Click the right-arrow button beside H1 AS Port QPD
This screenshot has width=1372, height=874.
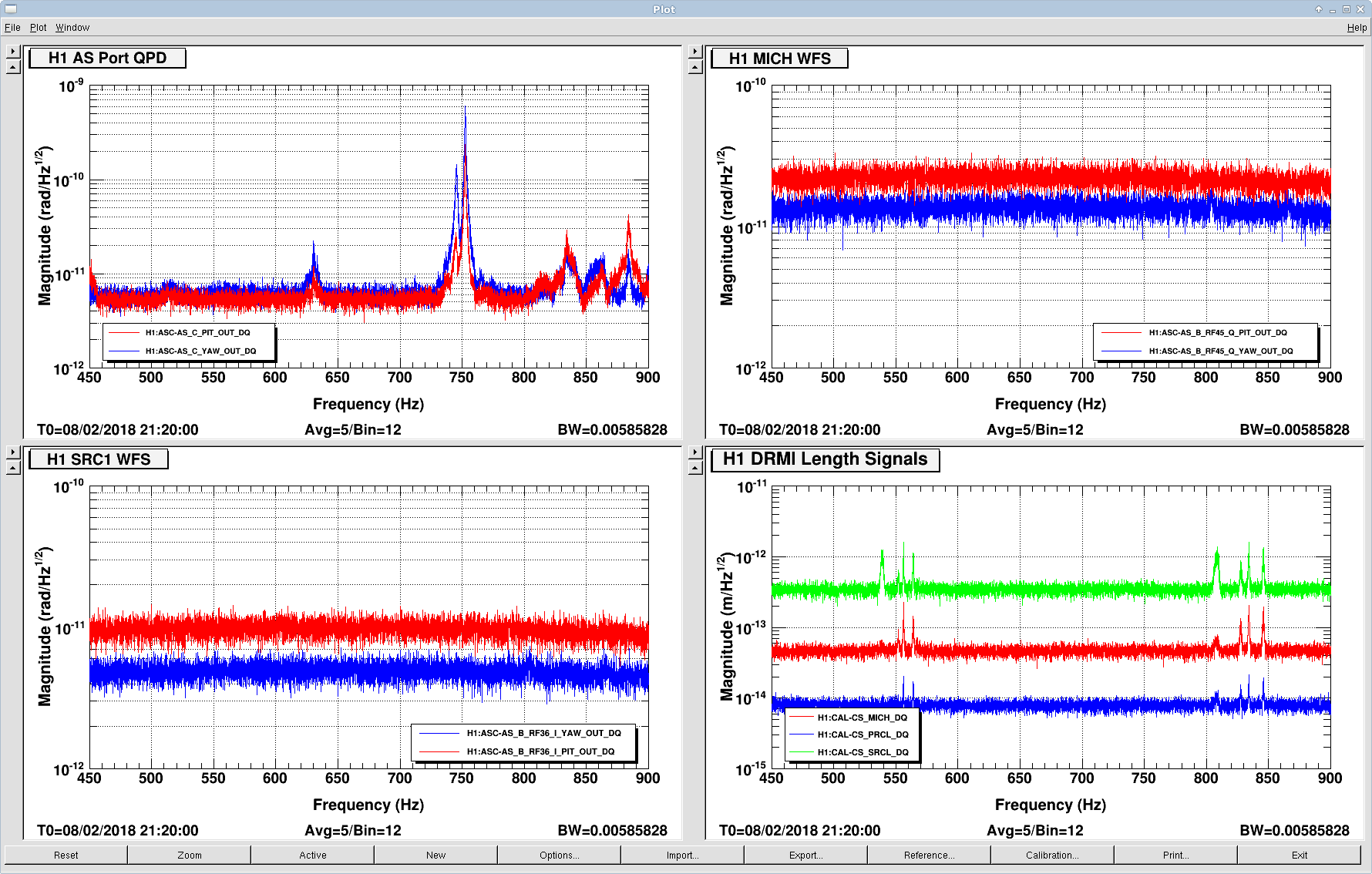coord(13,52)
